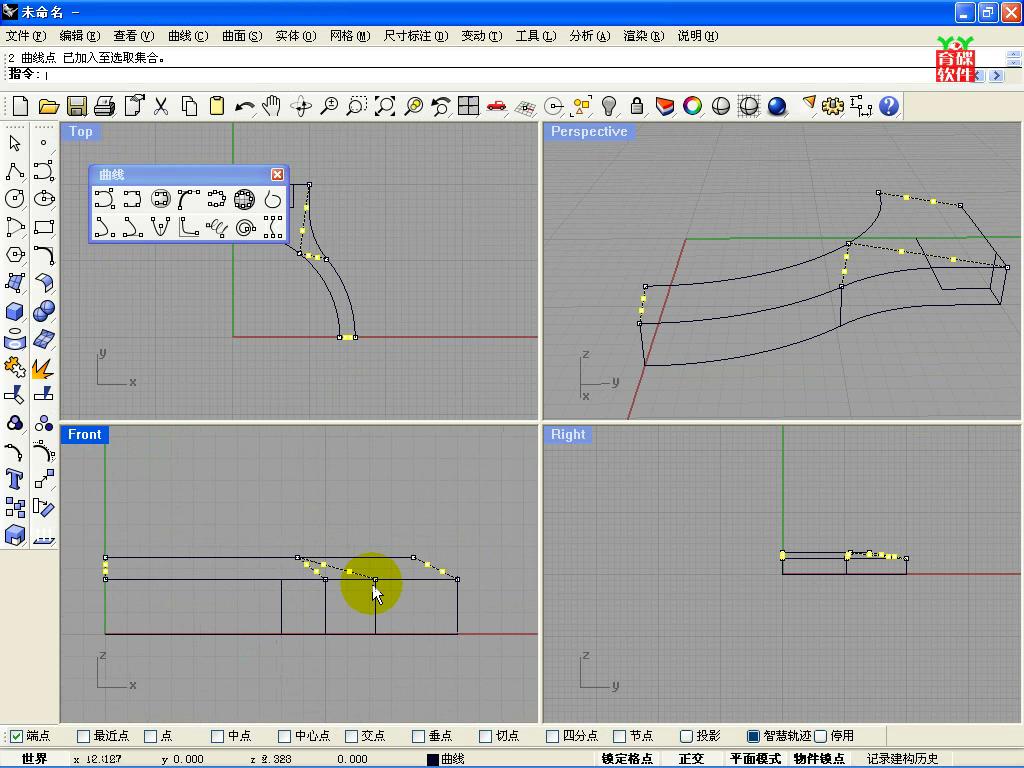Select the Pan hand tool
The image size is (1024, 768).
click(x=272, y=105)
